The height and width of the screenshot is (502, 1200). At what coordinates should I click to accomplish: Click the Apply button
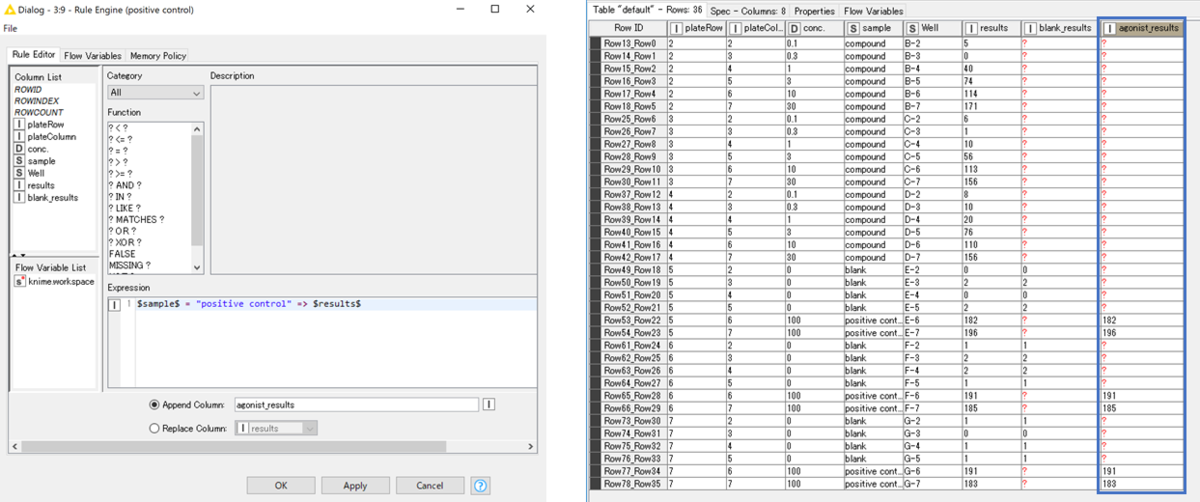[355, 485]
